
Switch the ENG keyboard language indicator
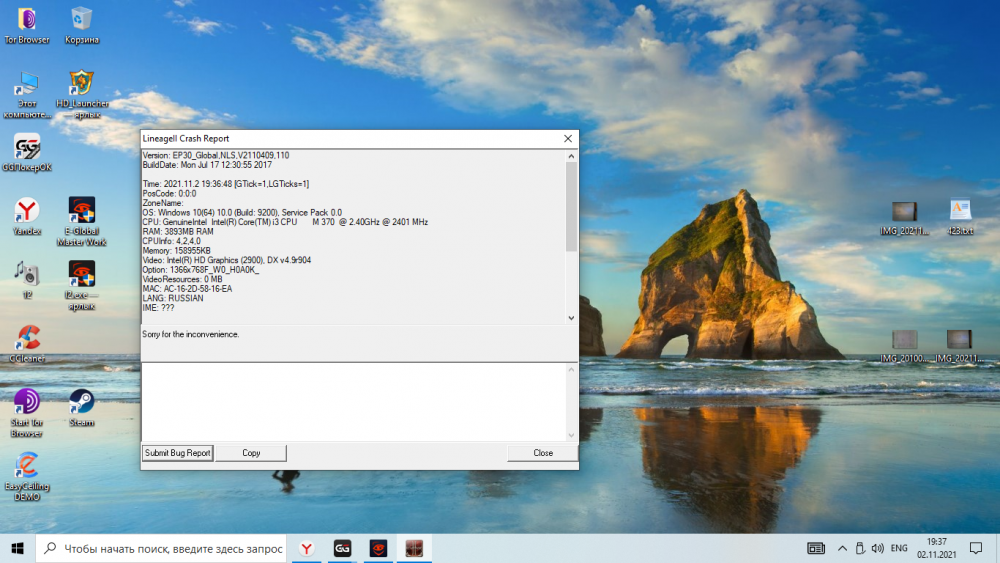tap(899, 548)
